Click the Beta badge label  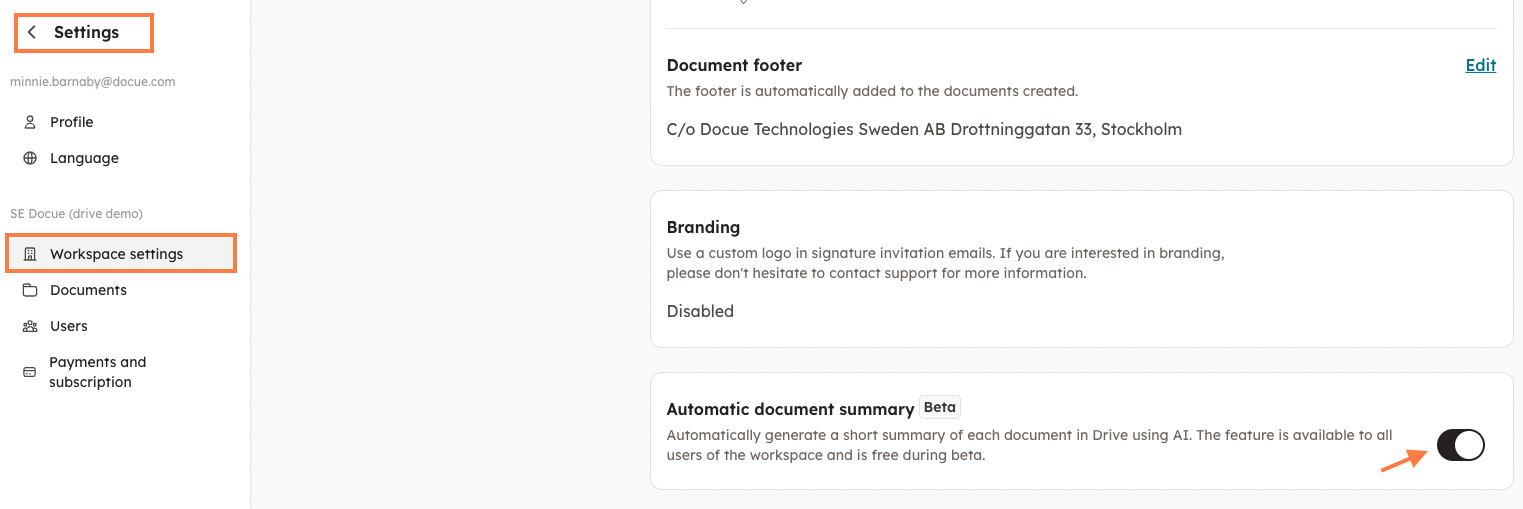click(939, 407)
